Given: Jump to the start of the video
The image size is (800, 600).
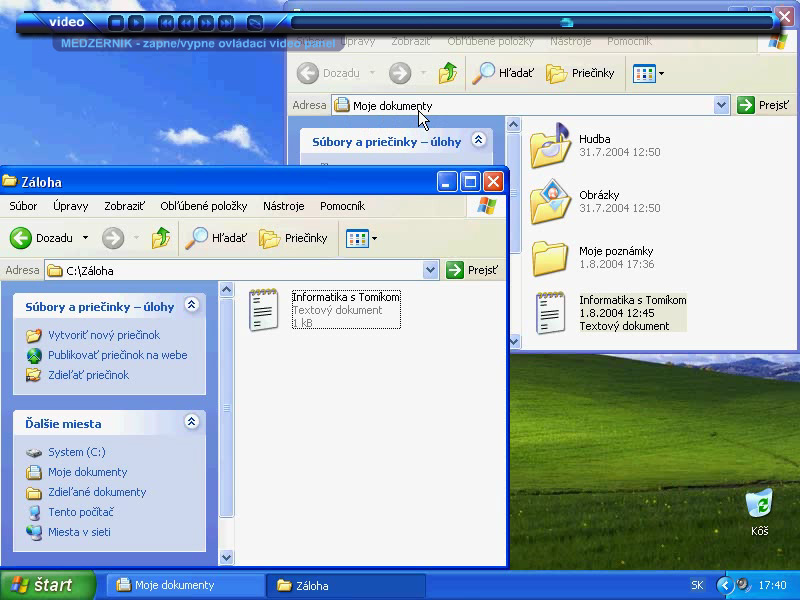Looking at the screenshot, I should 166,22.
